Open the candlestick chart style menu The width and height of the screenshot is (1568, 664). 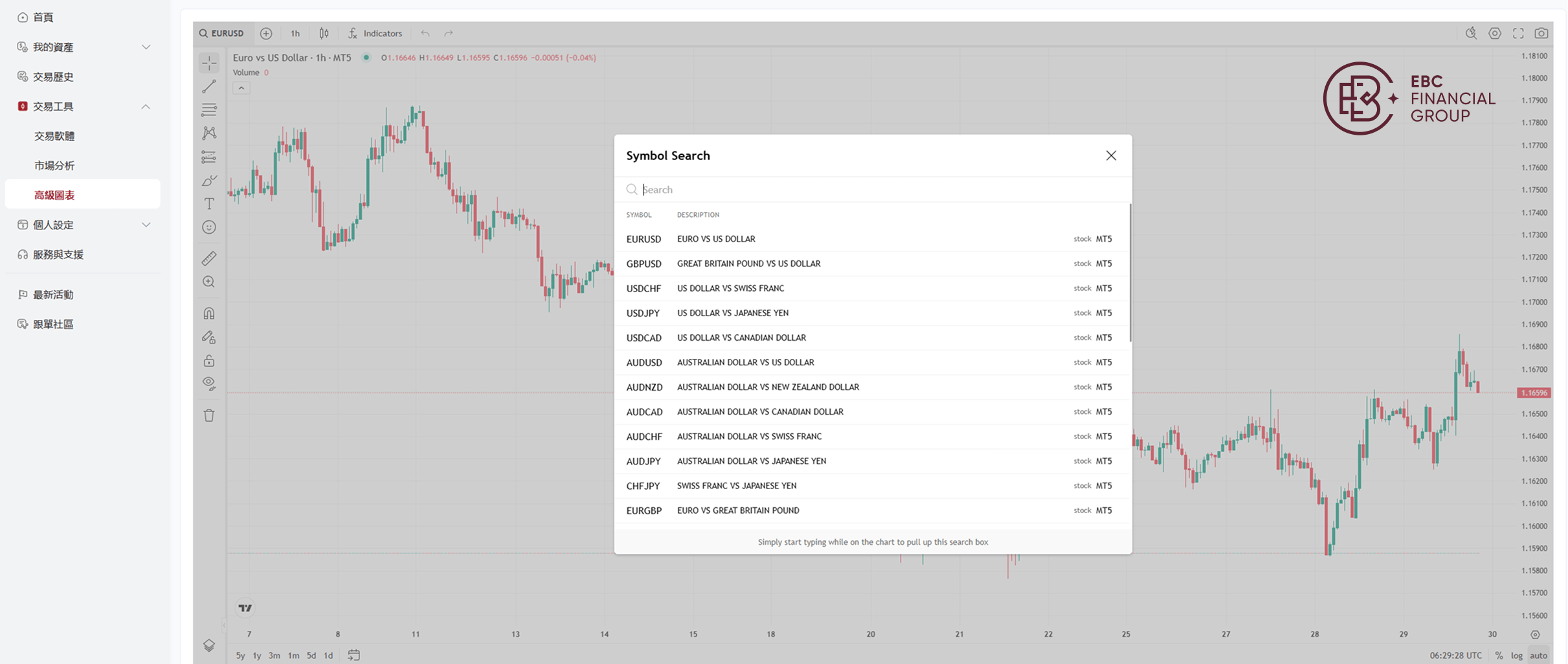click(324, 33)
